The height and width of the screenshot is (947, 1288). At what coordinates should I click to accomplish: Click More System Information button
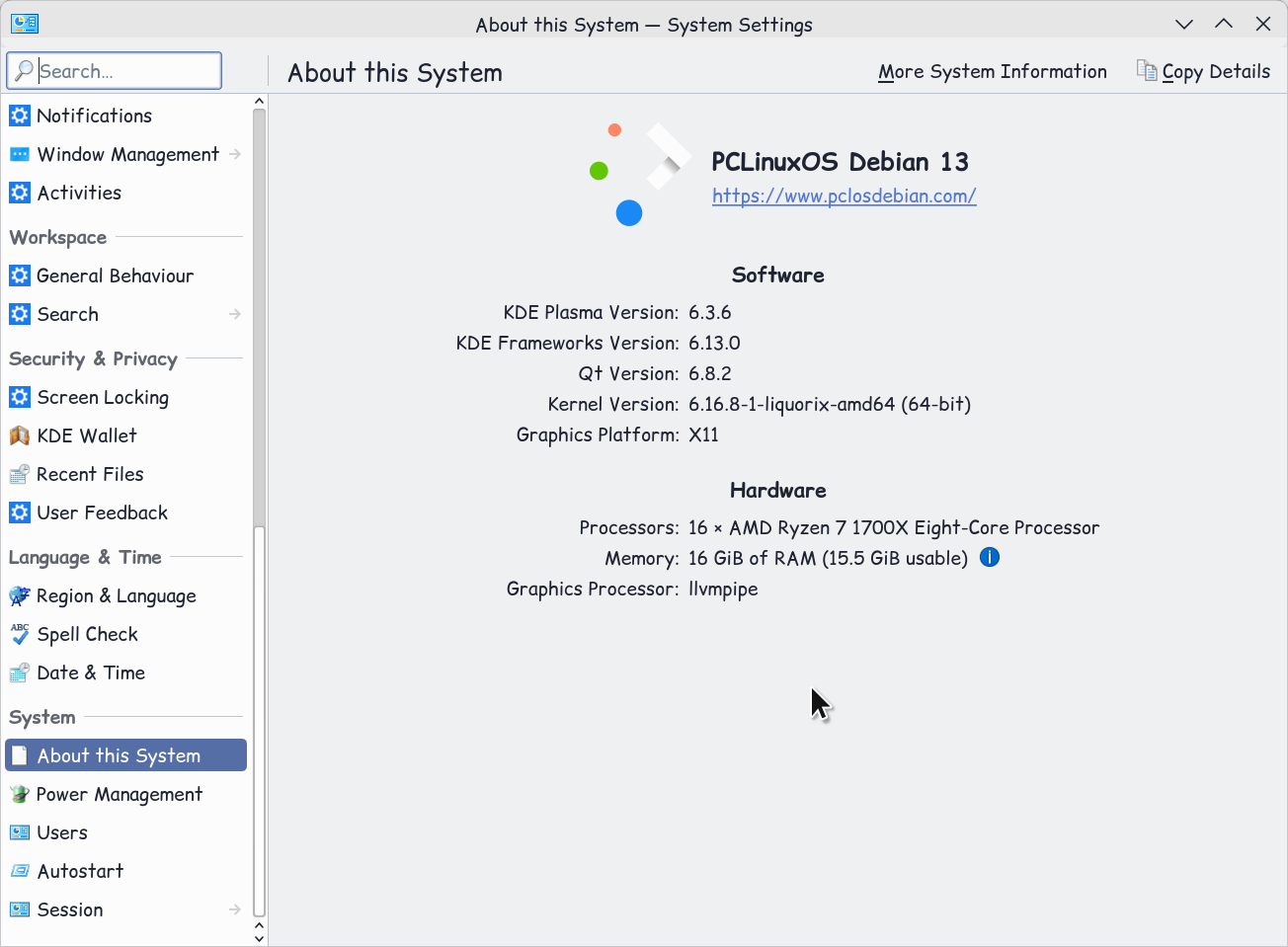(x=992, y=72)
